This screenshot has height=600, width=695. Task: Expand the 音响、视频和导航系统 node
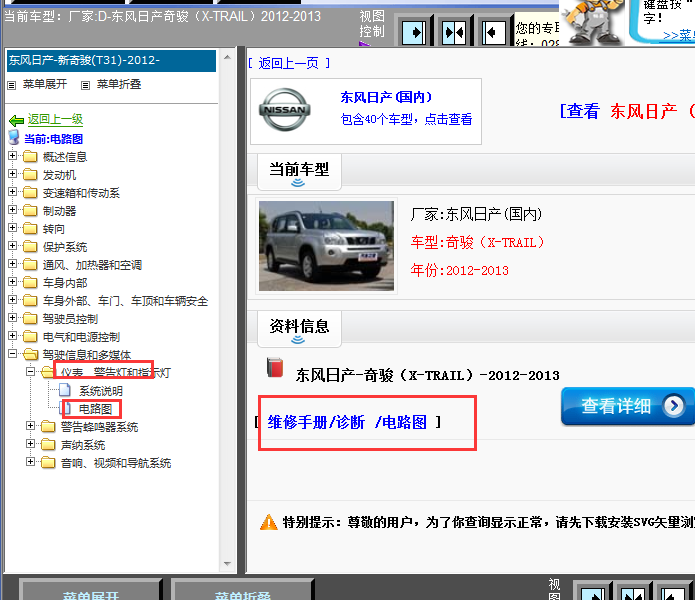(x=30, y=461)
